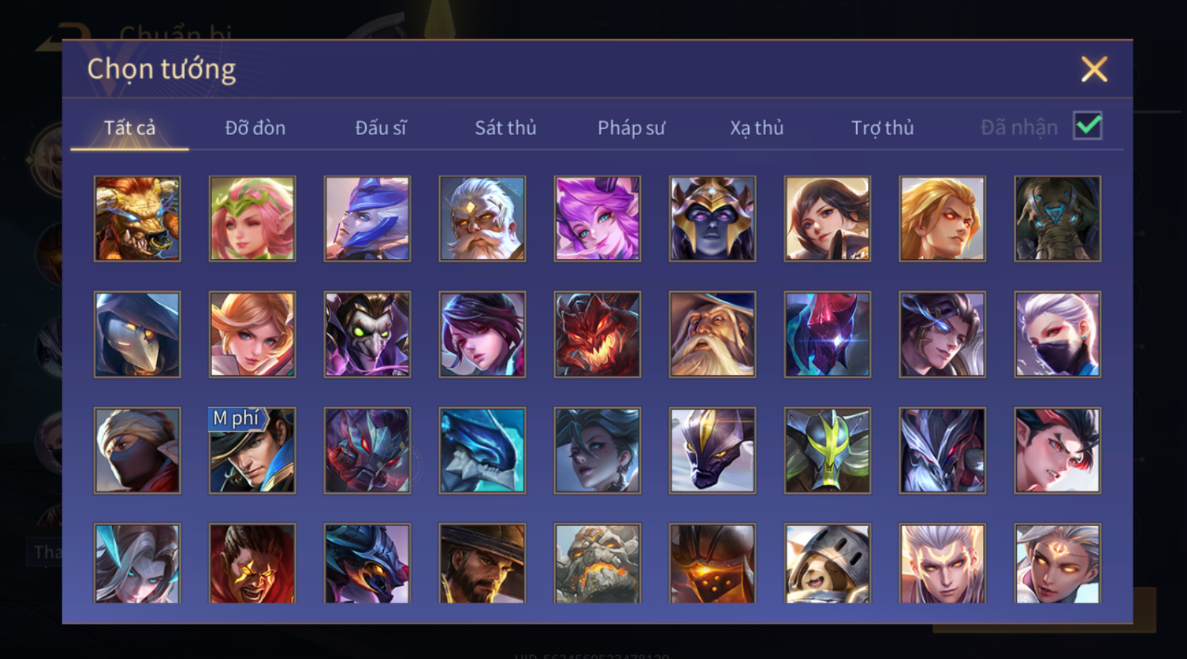Screen dimensions: 1187x659
Task: Select the red fire demon hero portrait
Action: pos(597,334)
